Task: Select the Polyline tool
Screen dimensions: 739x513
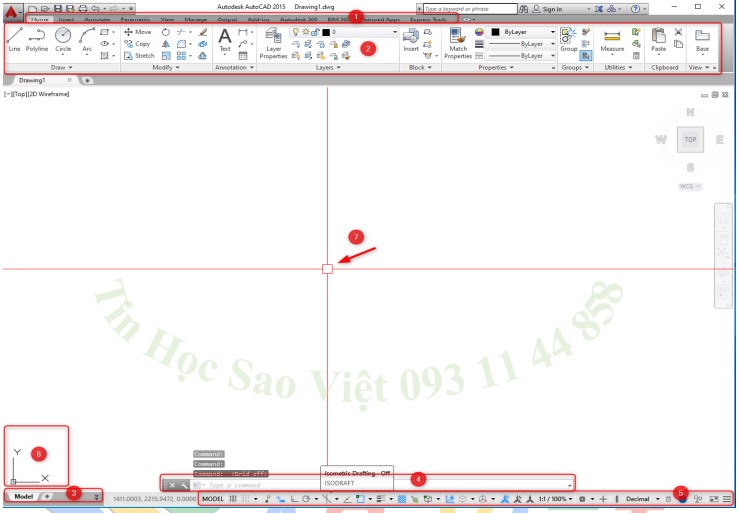Action: coord(37,39)
